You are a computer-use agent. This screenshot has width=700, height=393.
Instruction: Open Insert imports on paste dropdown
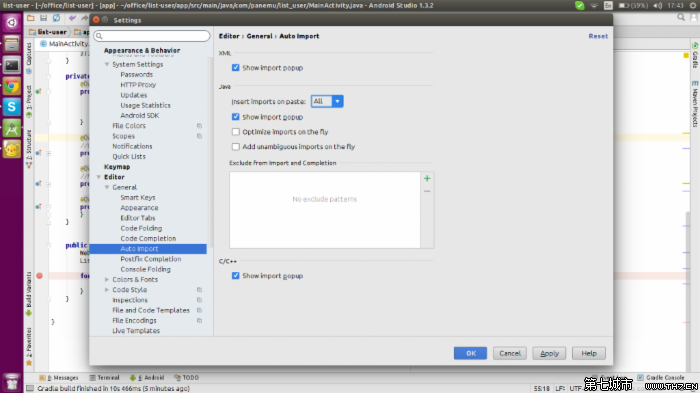click(x=327, y=101)
